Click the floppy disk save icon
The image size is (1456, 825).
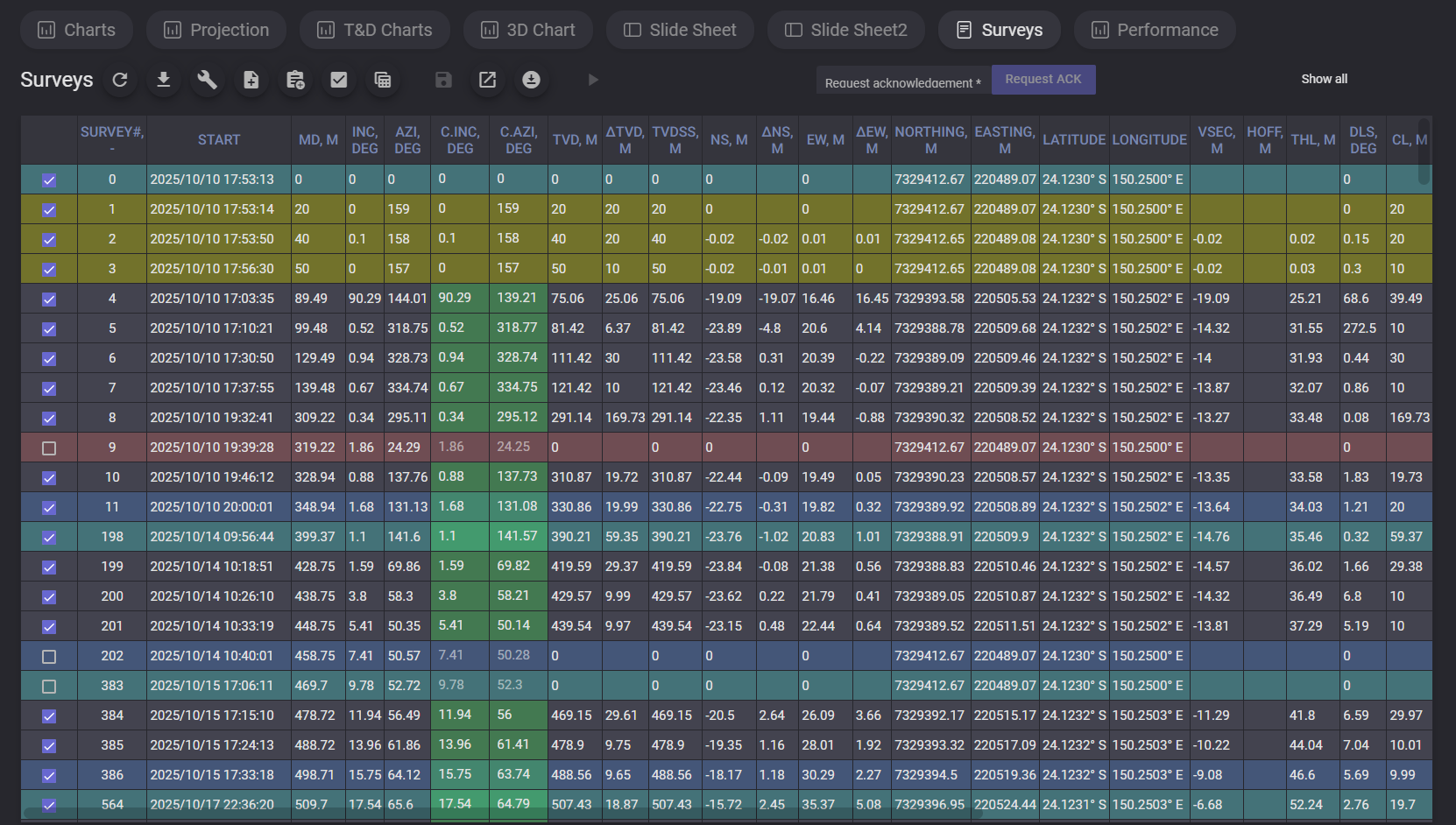pos(443,80)
